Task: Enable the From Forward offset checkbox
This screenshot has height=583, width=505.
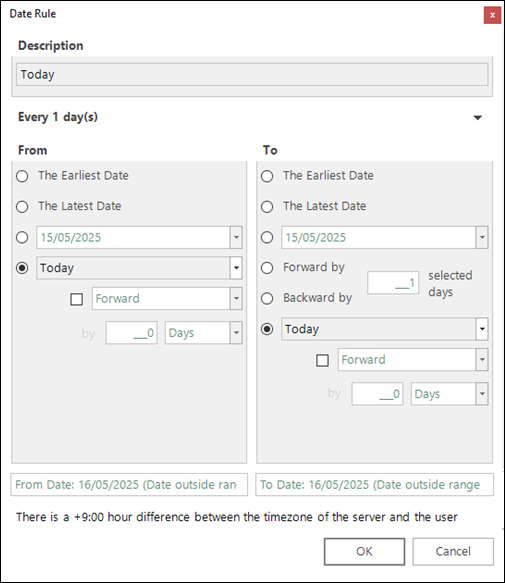Action: click(77, 299)
